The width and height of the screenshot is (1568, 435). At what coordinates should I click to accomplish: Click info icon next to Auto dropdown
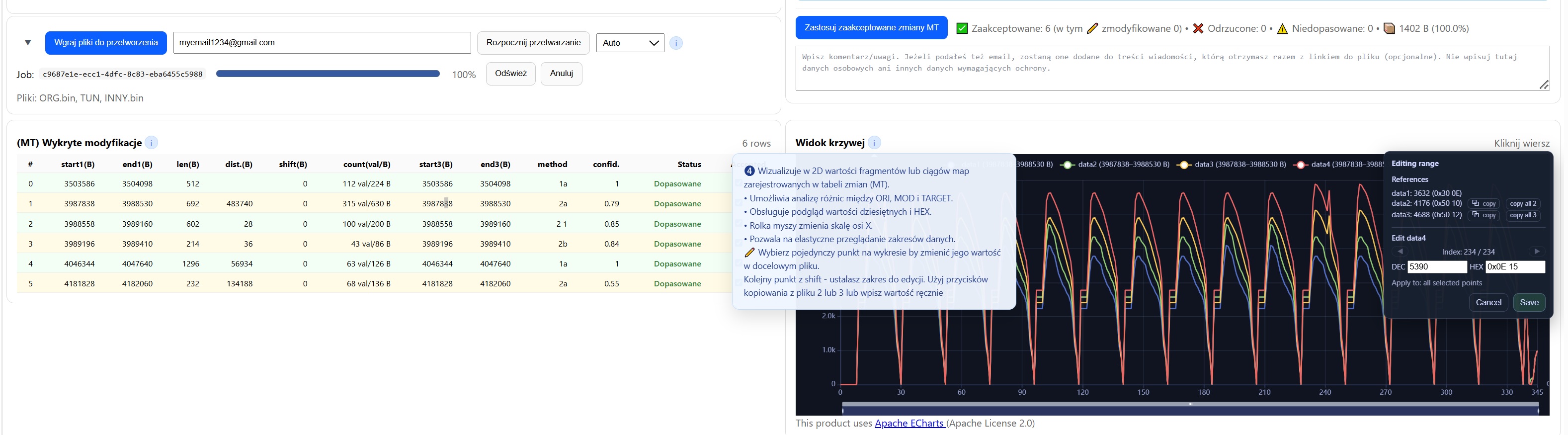point(675,43)
